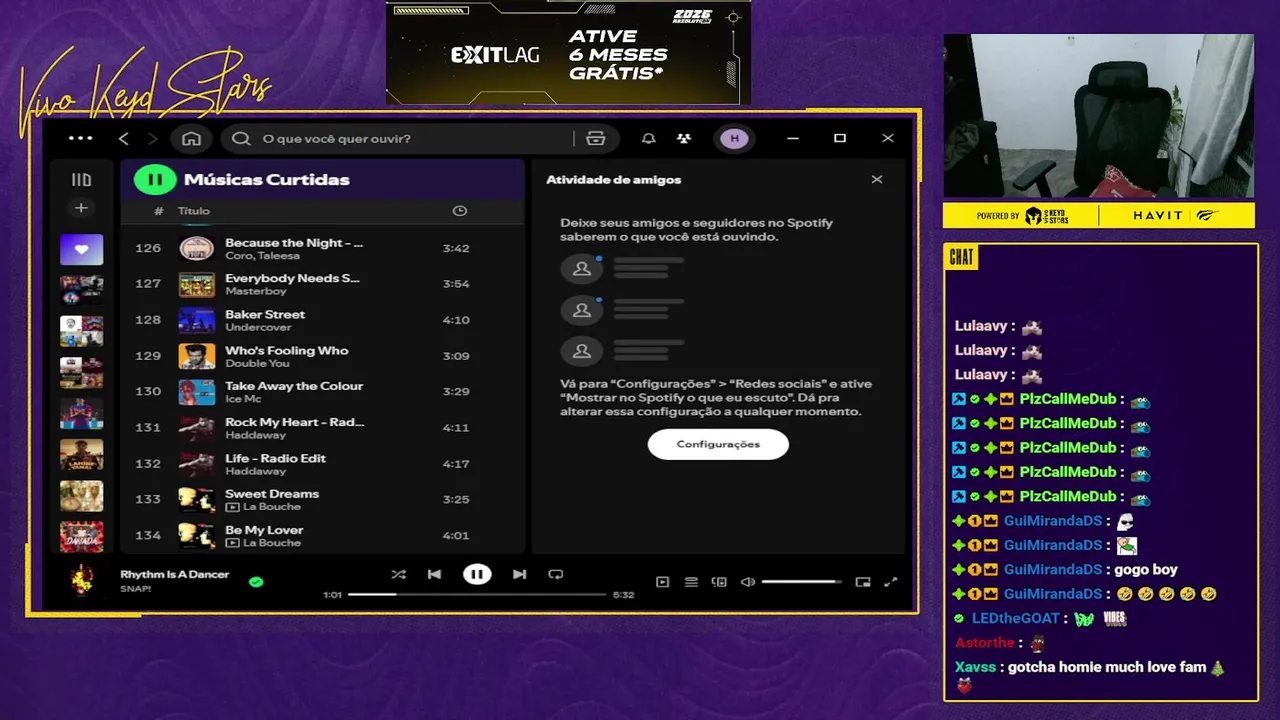Pause from the green Músicas Curtidas button
This screenshot has width=1280, height=720.
(x=155, y=180)
